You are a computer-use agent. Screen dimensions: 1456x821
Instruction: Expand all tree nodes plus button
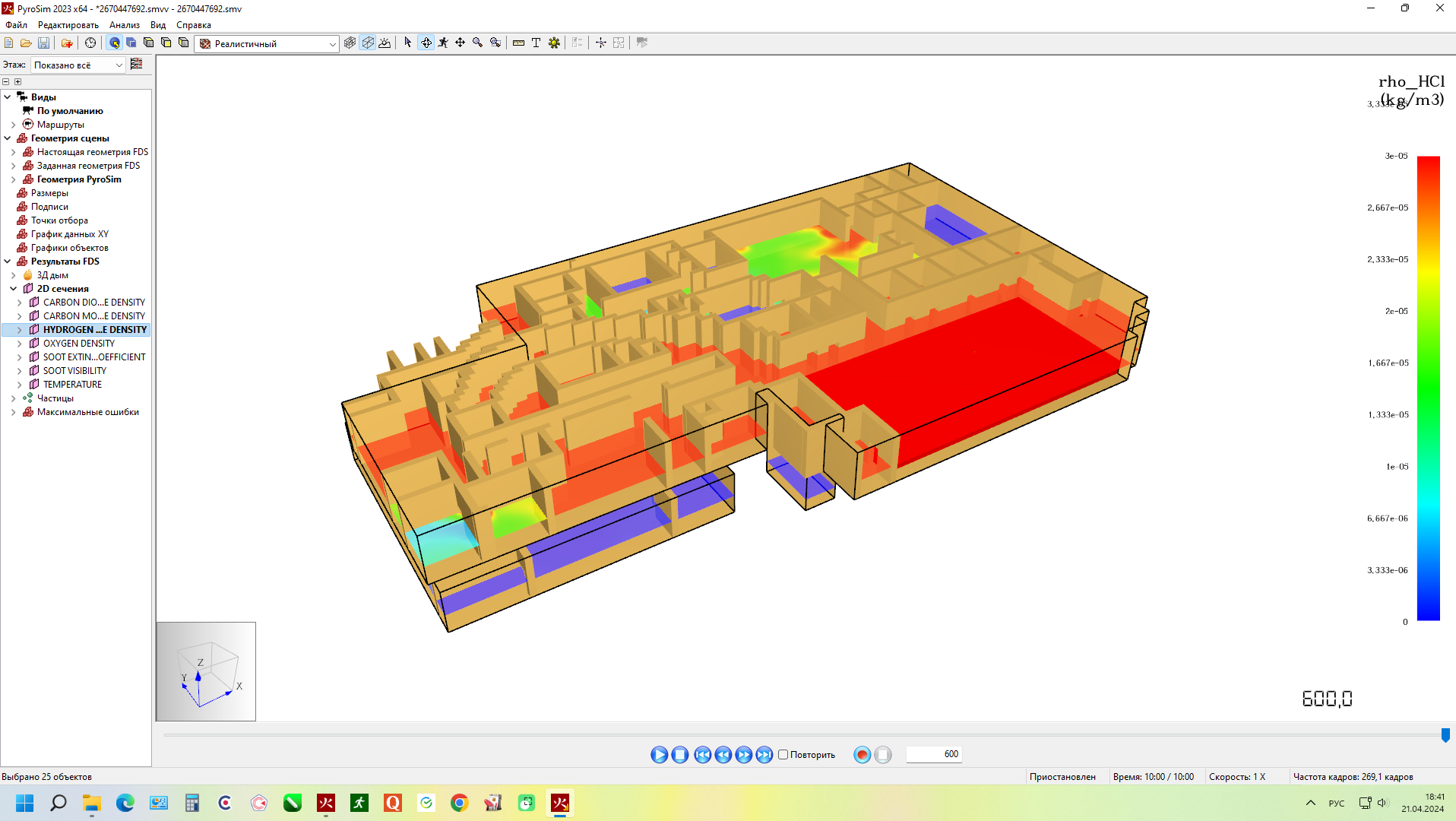click(x=18, y=82)
